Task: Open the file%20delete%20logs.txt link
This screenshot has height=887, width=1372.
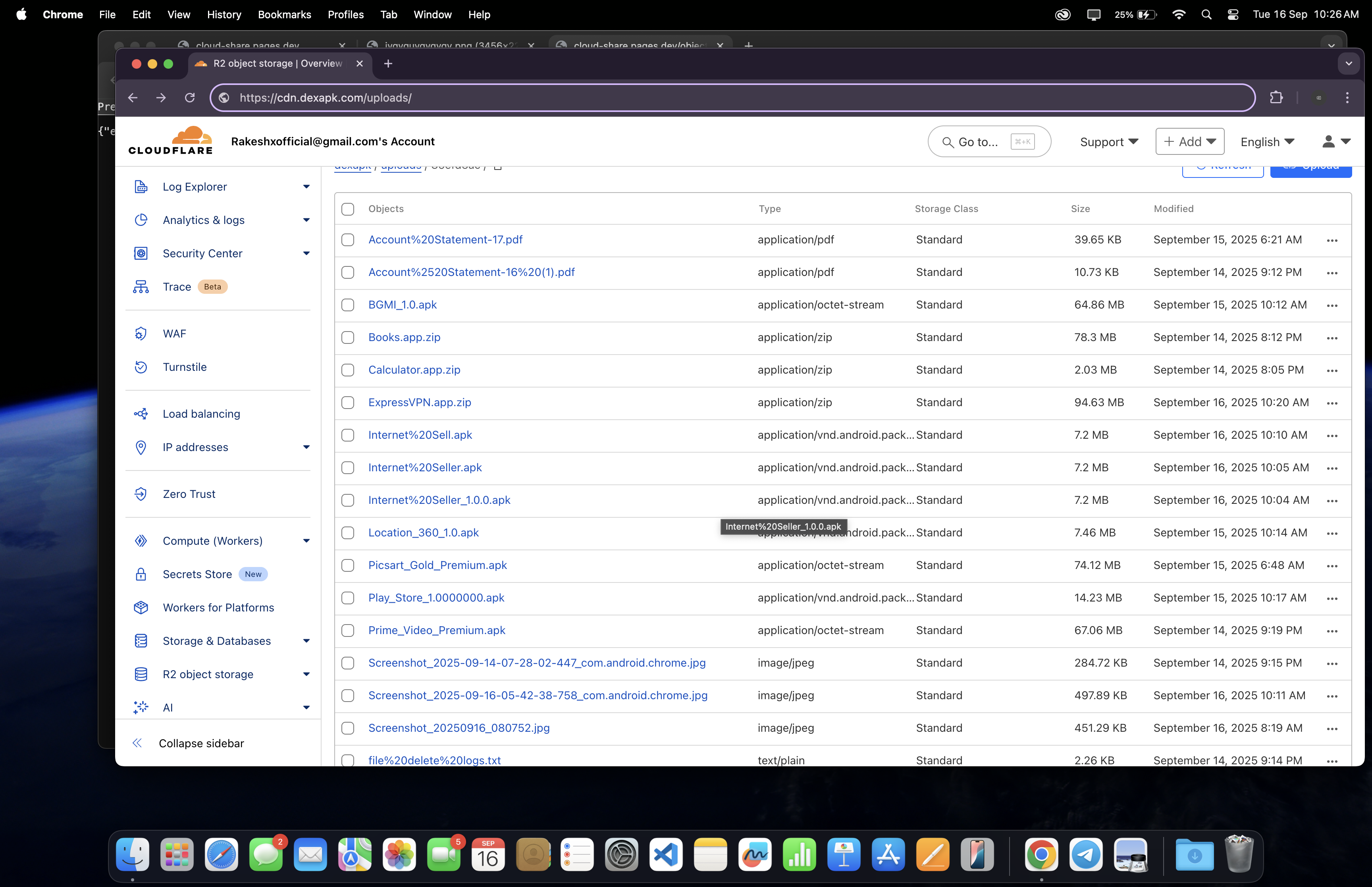Action: point(434,760)
